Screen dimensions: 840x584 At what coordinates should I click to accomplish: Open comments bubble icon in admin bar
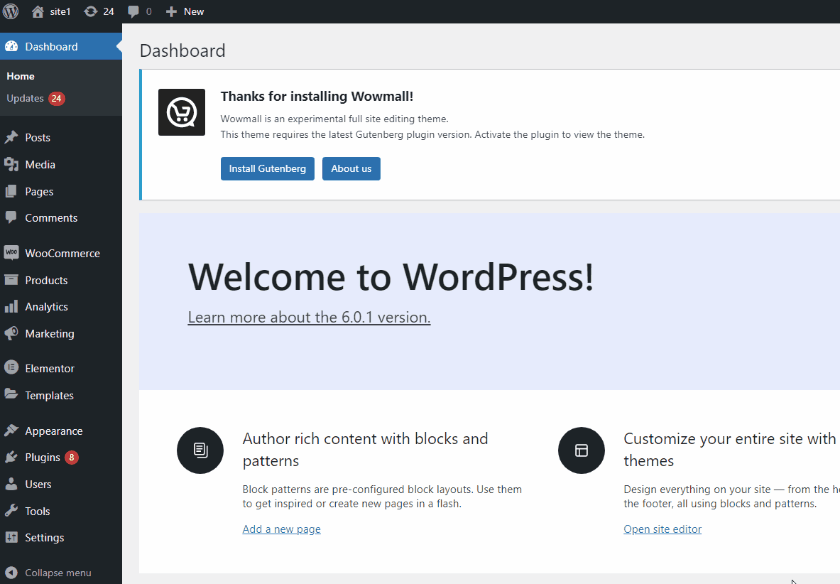[x=133, y=12]
